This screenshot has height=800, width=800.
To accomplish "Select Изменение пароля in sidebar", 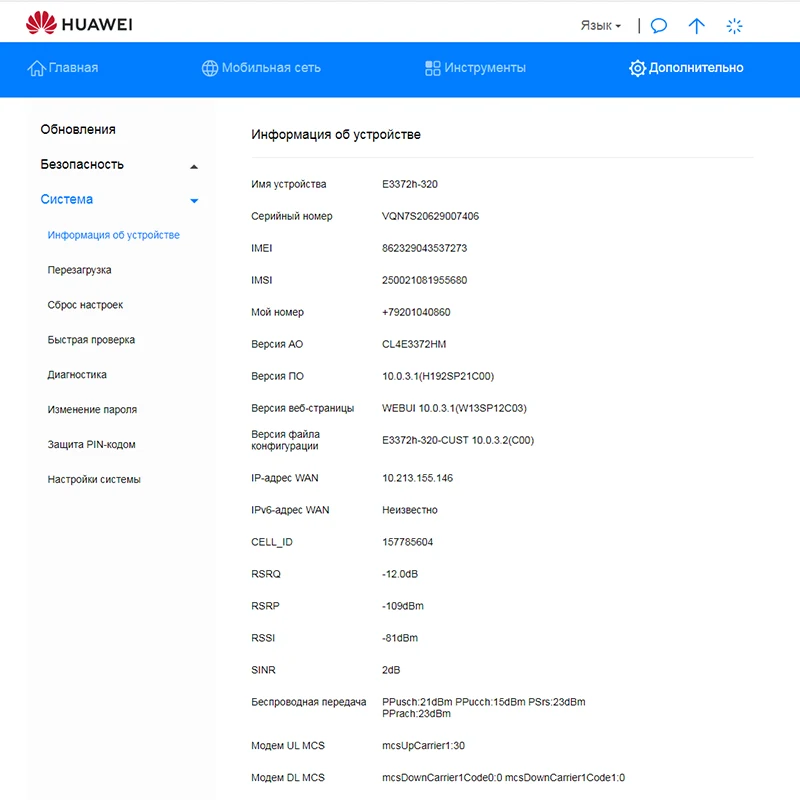I will [92, 410].
